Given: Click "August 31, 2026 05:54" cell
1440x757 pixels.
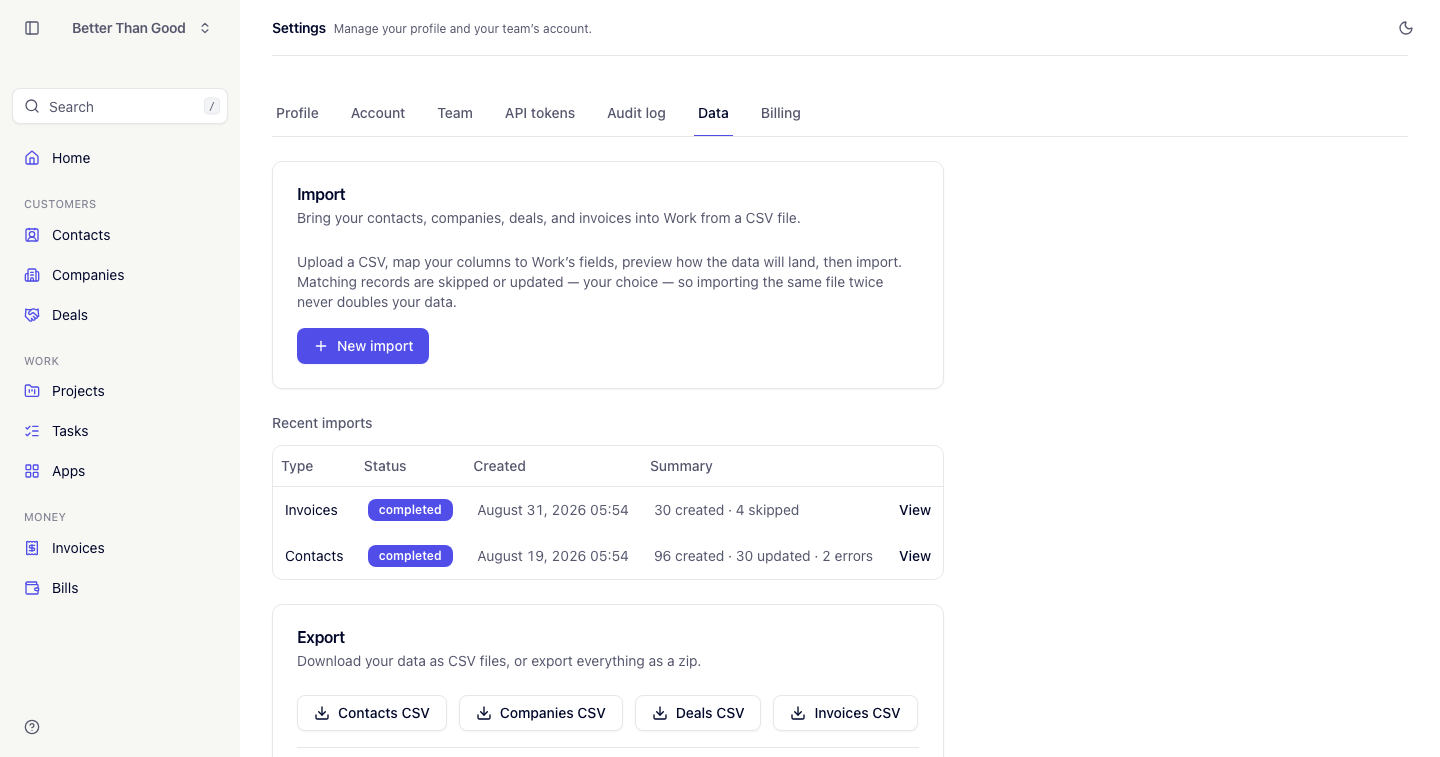Looking at the screenshot, I should pyautogui.click(x=553, y=510).
